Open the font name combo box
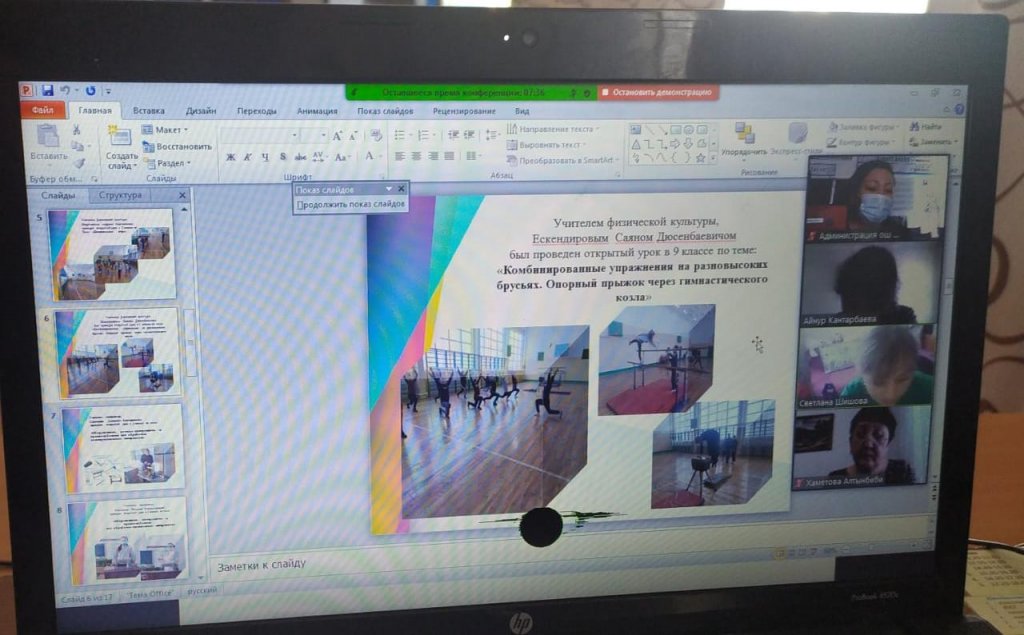 click(260, 135)
